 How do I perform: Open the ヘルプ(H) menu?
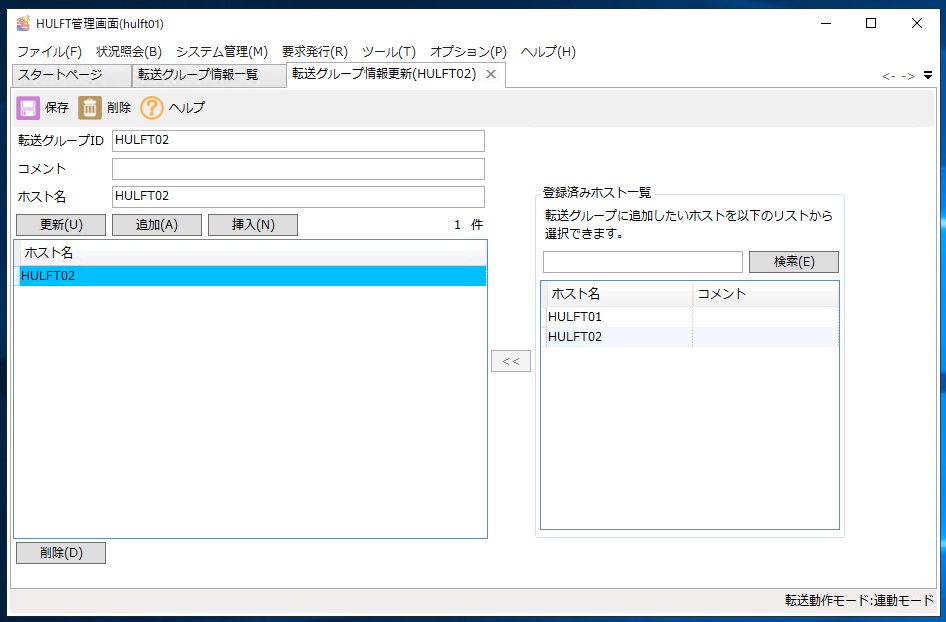coord(548,52)
